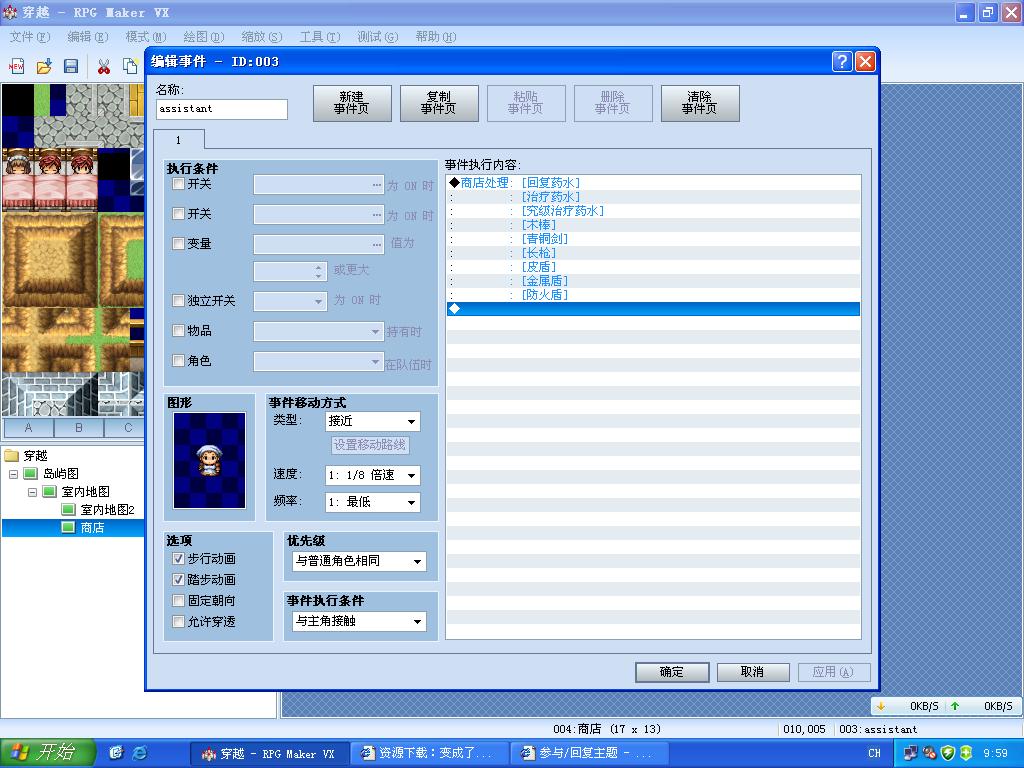This screenshot has width=1024, height=768.
Task: Open the 类型 movement type dropdown
Action: [372, 421]
